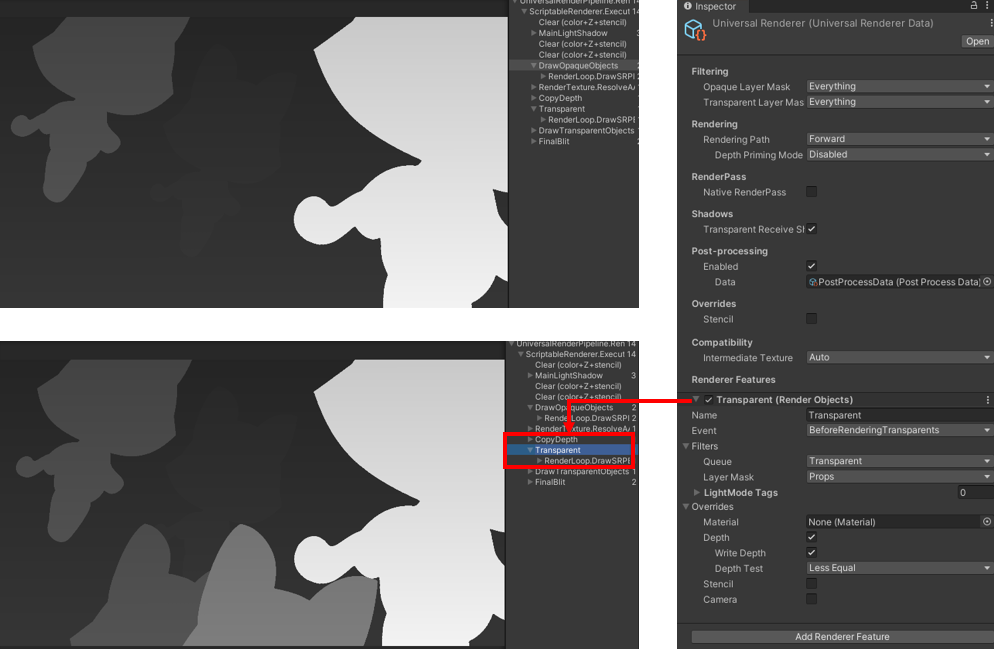Click the Name input field containing Transparent
Viewport: 994px width, 649px height.
click(x=899, y=415)
